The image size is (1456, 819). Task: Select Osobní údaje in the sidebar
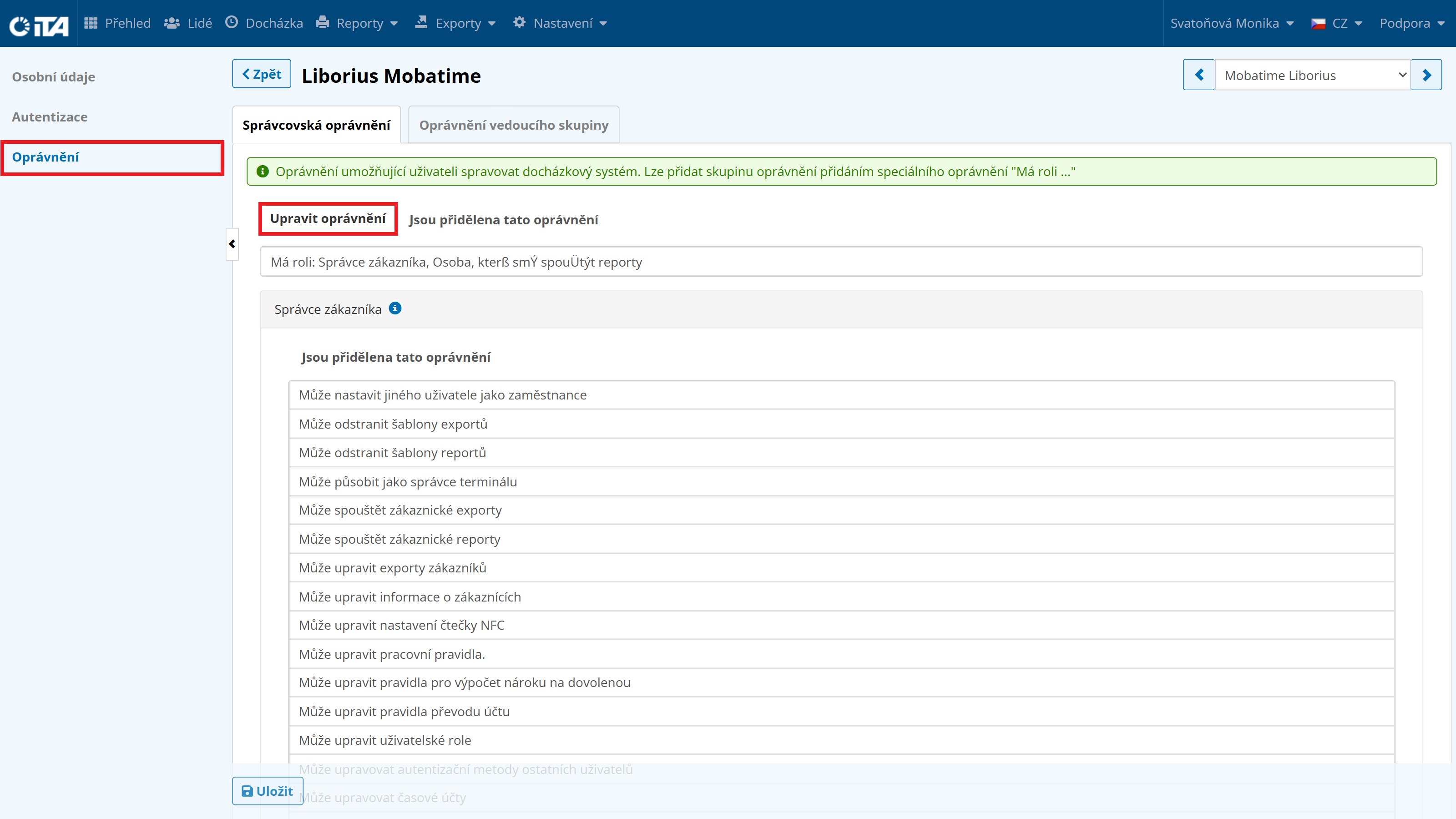[54, 77]
